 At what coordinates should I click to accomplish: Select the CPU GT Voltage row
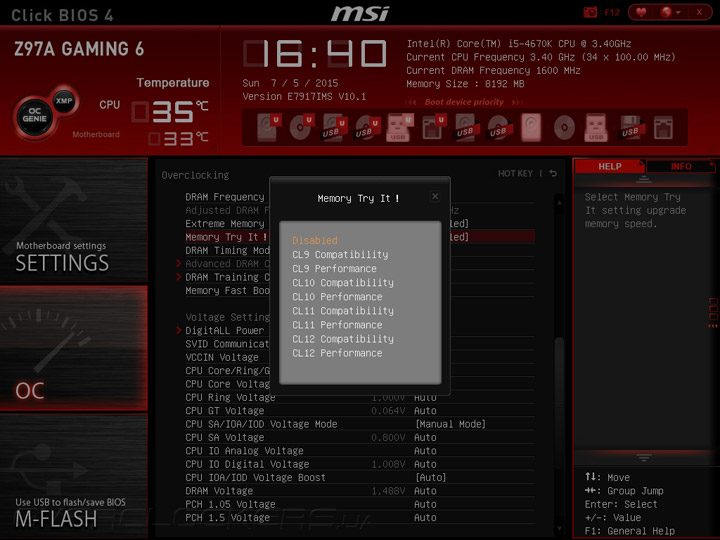(x=360, y=411)
